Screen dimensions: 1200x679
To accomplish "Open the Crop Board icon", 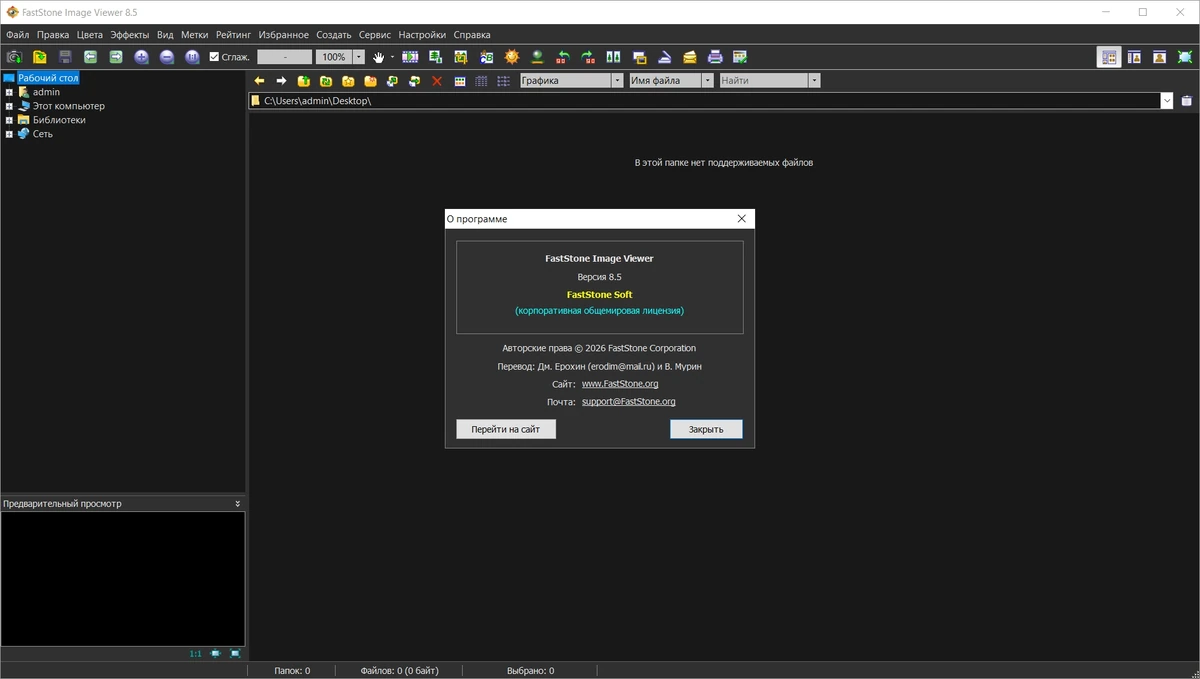I will click(461, 57).
